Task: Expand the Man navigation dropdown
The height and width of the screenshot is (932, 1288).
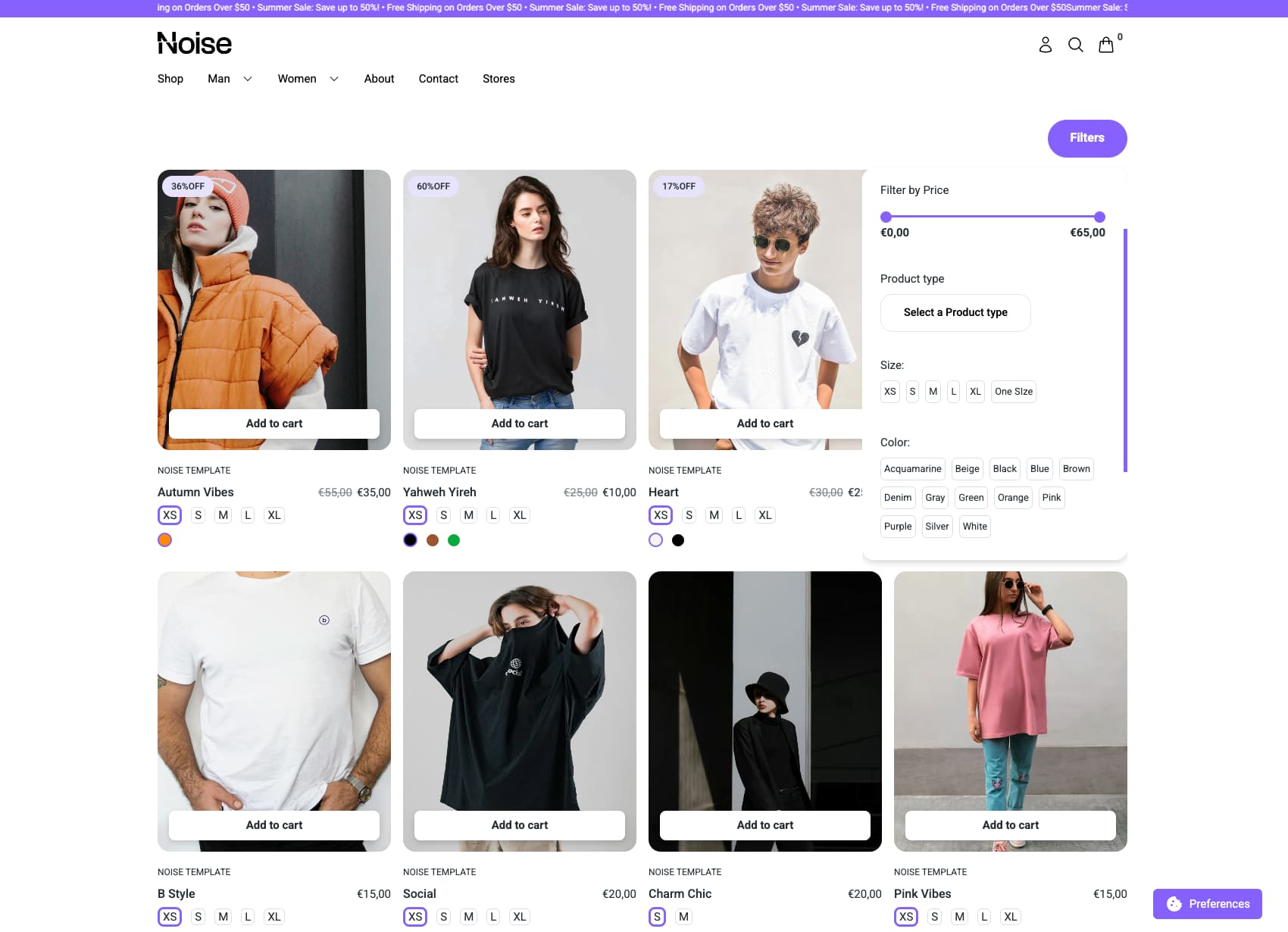Action: 229,79
